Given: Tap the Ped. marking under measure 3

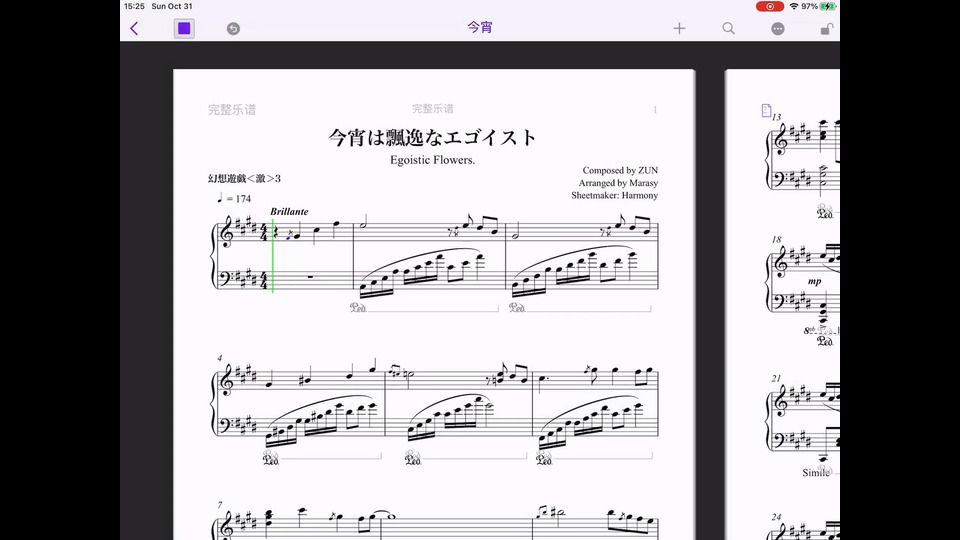Looking at the screenshot, I should pos(517,307).
